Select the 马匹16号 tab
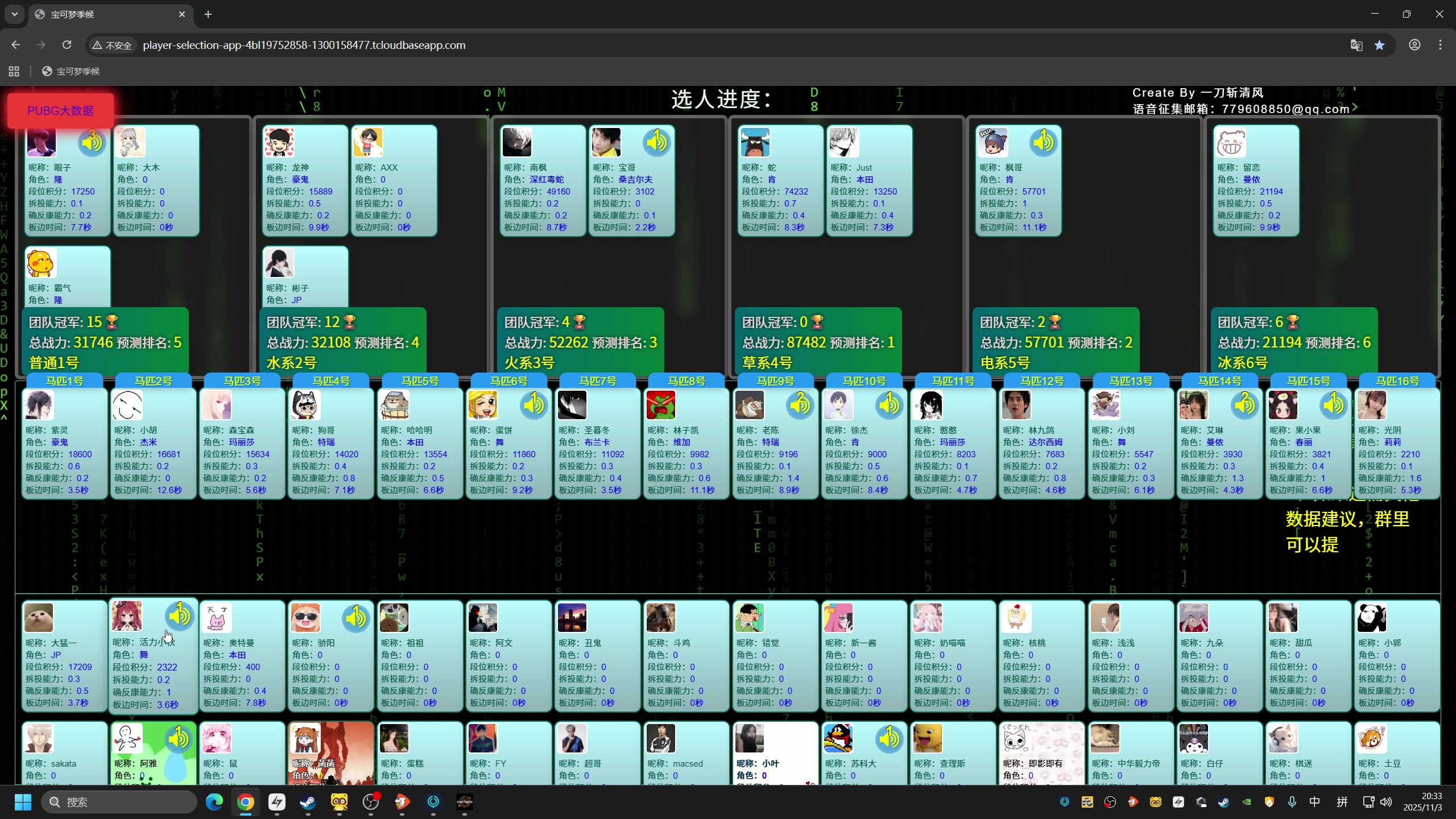Viewport: 1456px width, 819px height. coord(1397,380)
